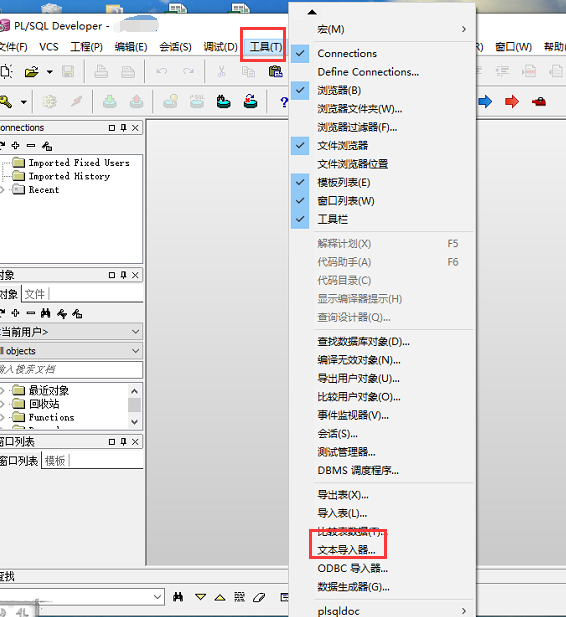Toggle the 文件浏览器 checked menu item
Screen dimensions: 566x617
click(383, 146)
